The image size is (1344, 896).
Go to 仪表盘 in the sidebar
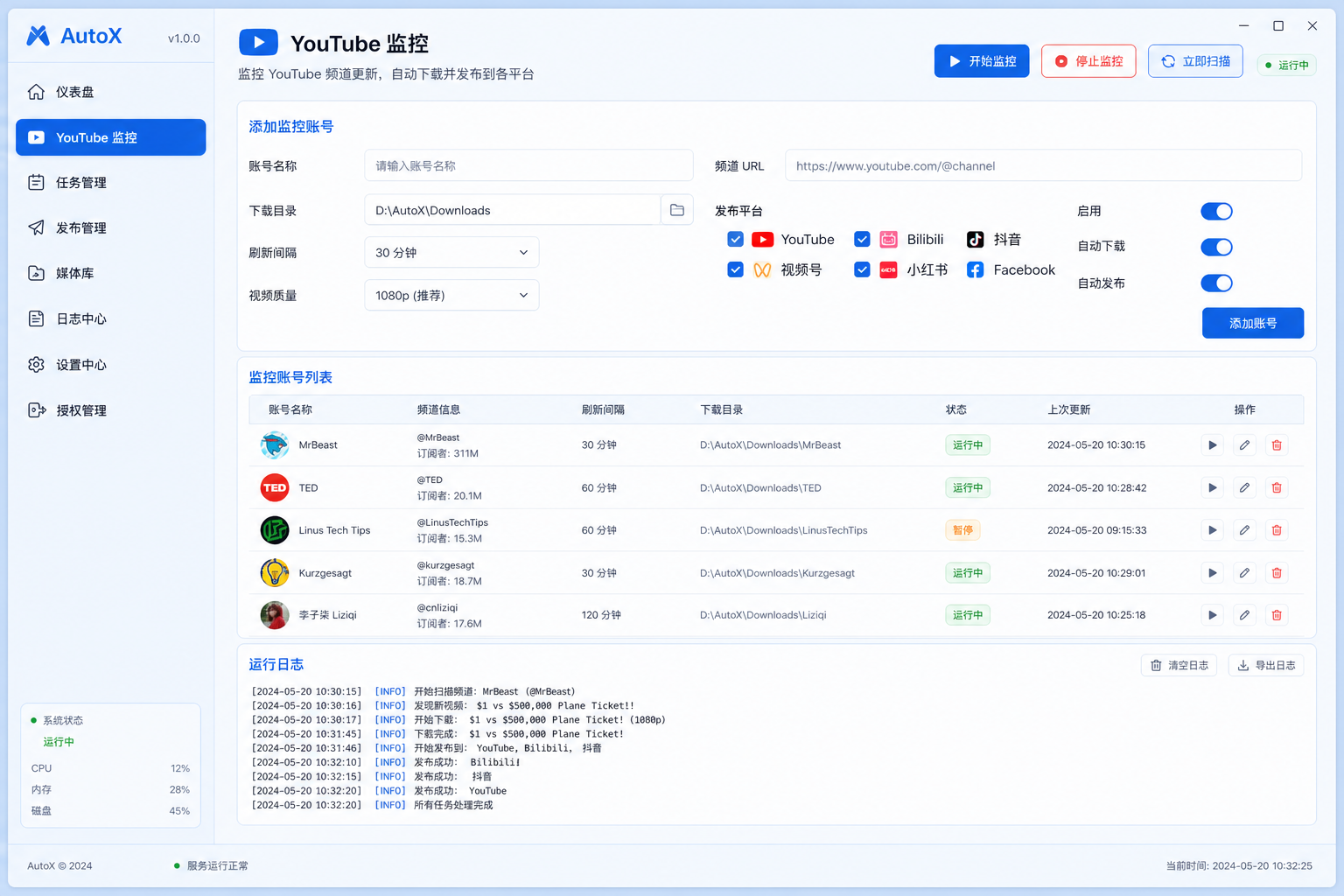tap(111, 92)
